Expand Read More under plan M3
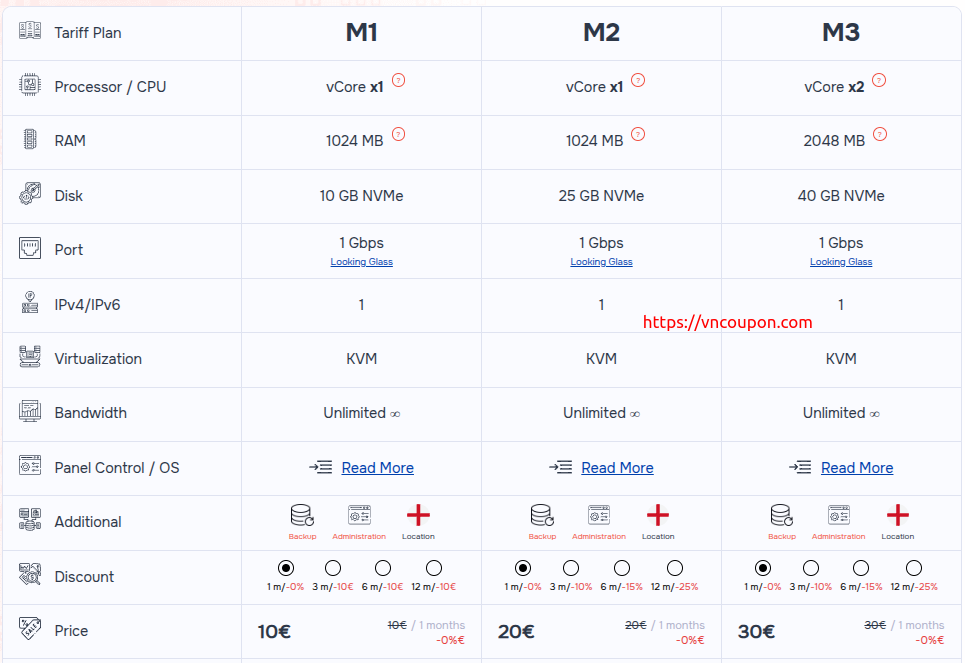The image size is (965, 663). click(857, 468)
